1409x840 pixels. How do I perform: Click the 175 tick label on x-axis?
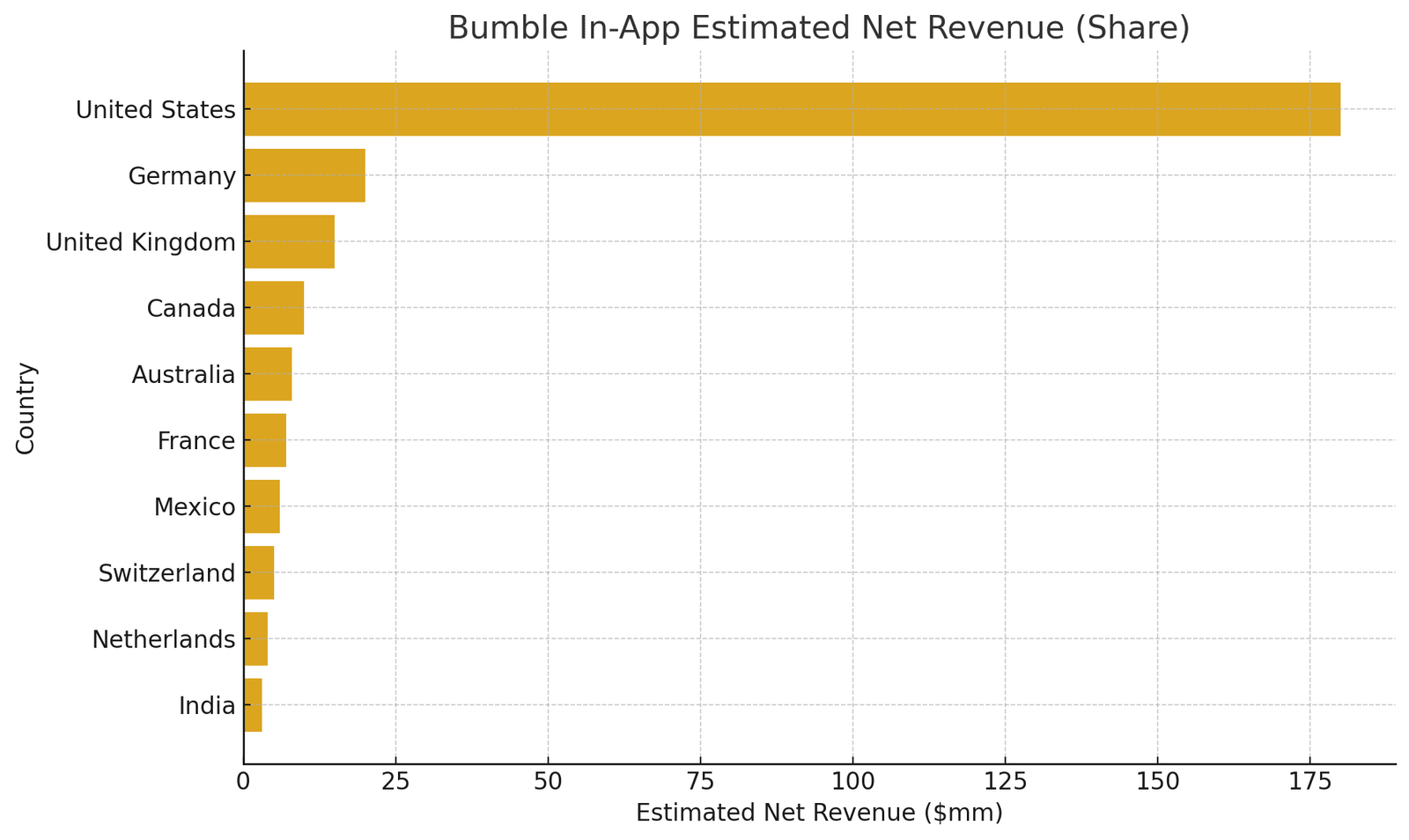(1309, 781)
